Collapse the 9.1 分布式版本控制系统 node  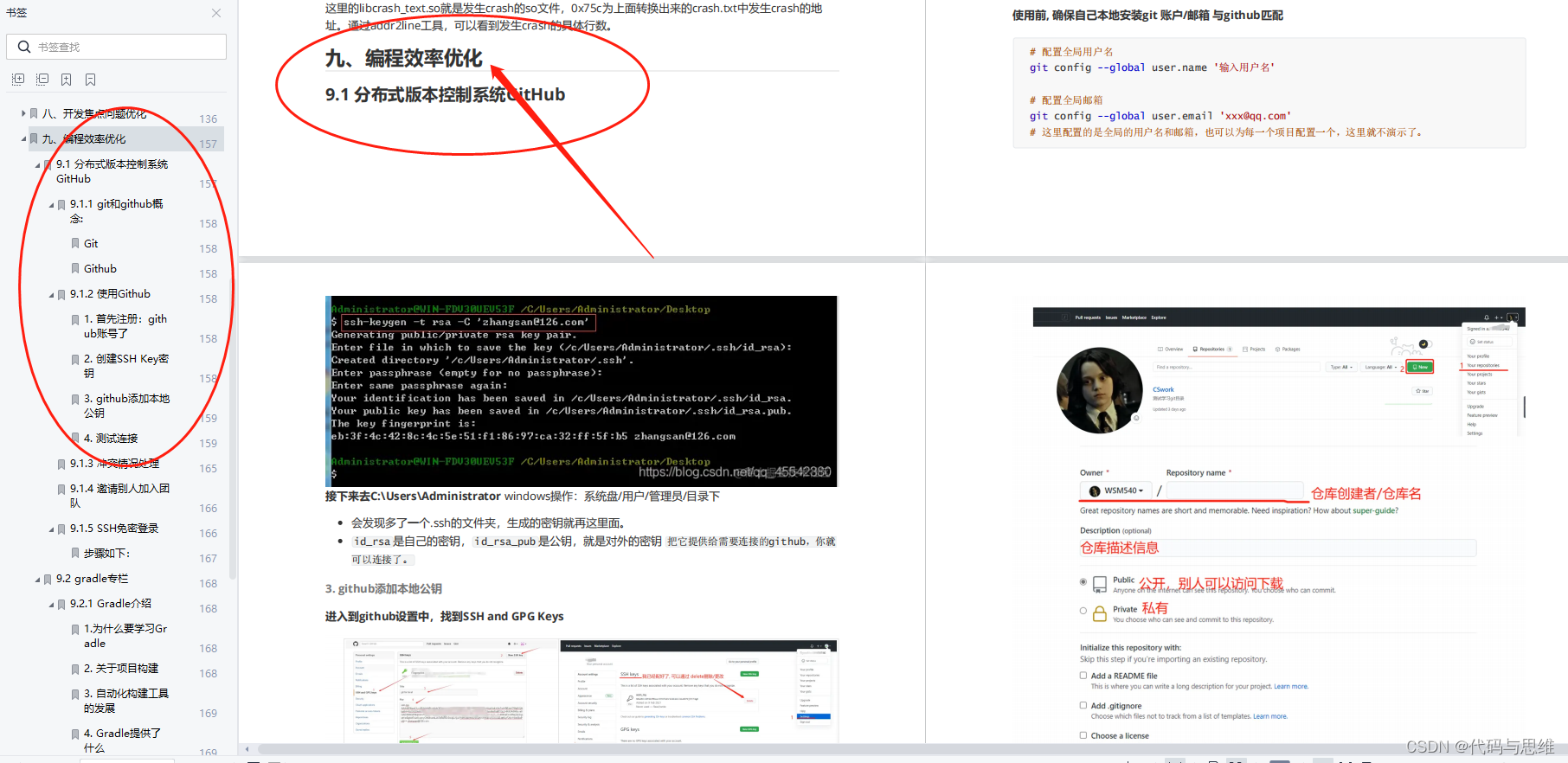37,164
